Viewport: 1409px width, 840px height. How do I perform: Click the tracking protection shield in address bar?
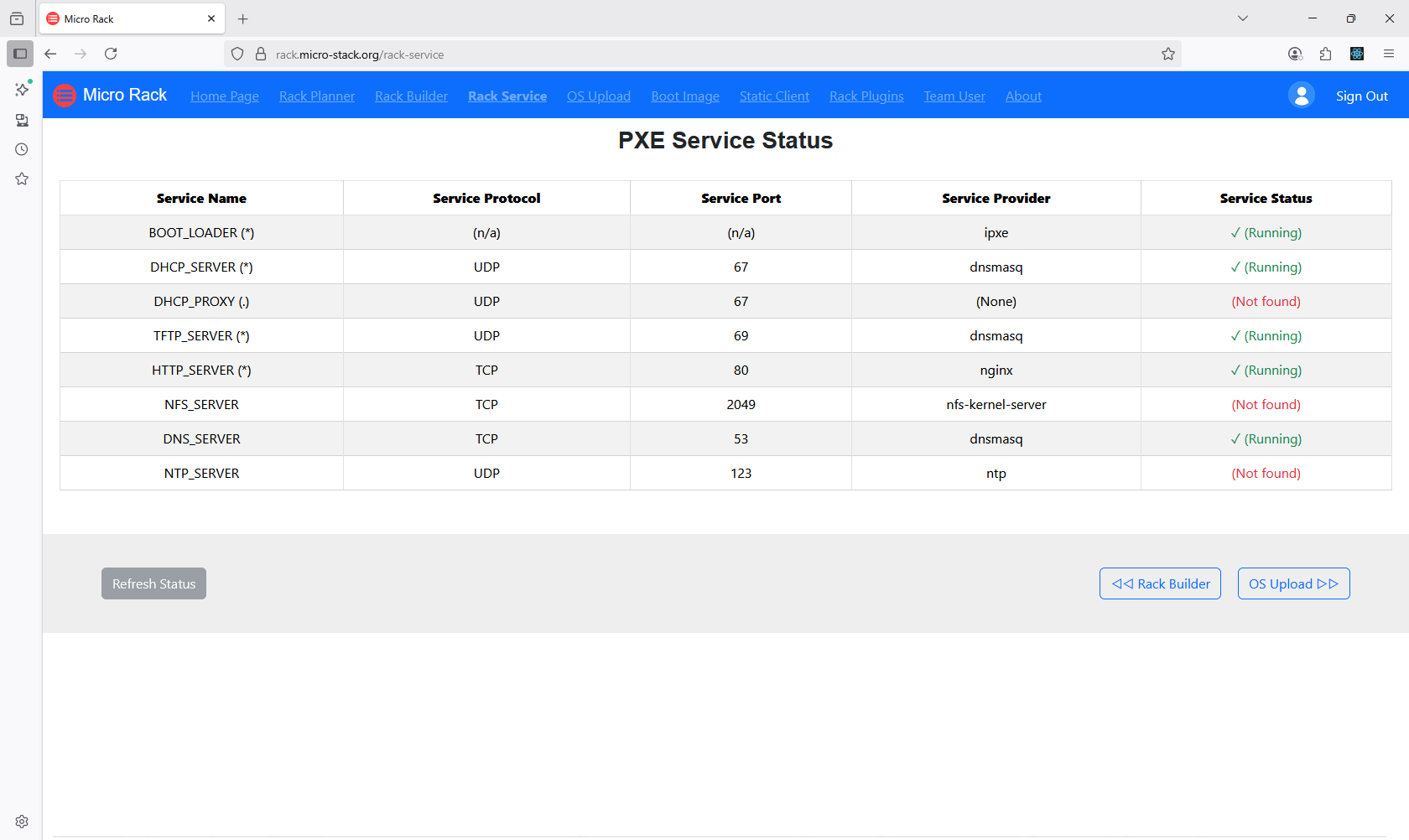[237, 54]
